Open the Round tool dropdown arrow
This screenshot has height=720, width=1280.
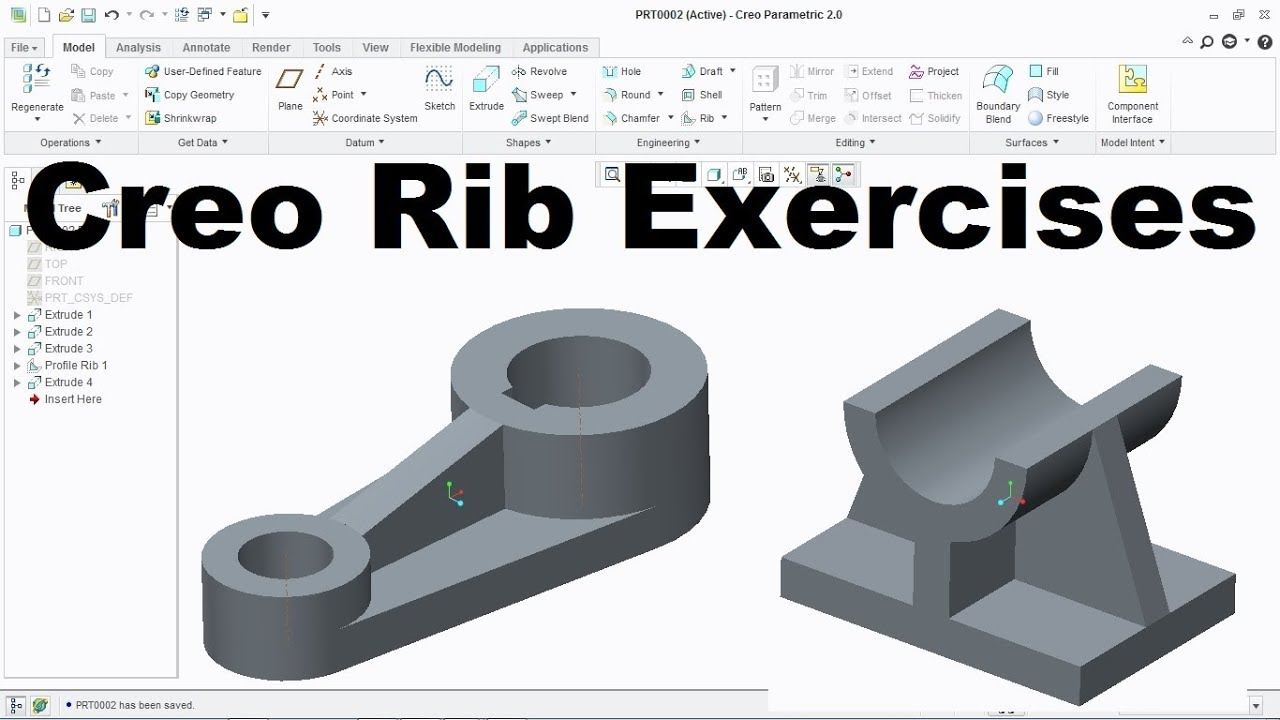(660, 95)
